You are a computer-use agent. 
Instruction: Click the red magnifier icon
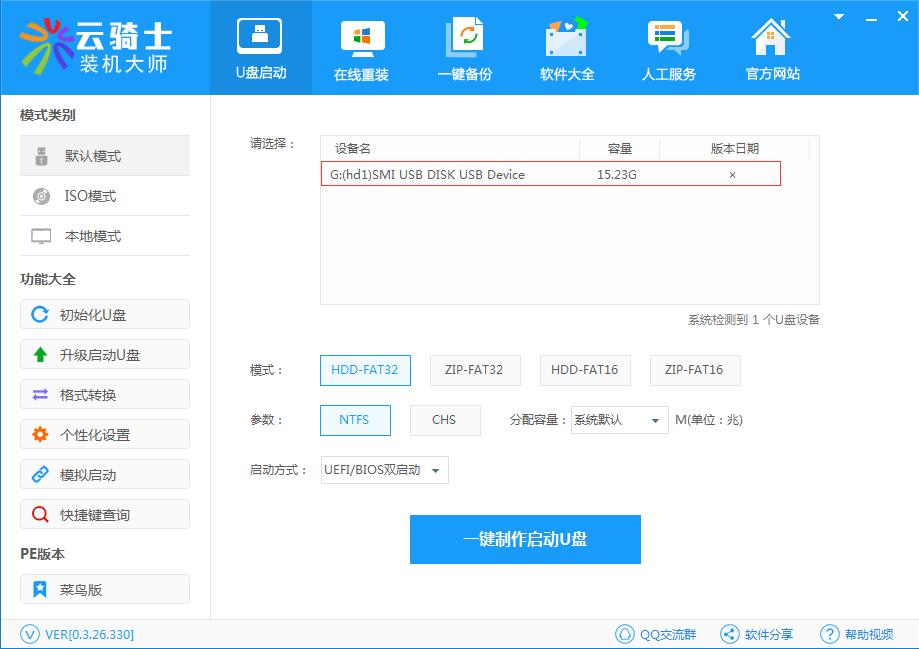coord(40,514)
